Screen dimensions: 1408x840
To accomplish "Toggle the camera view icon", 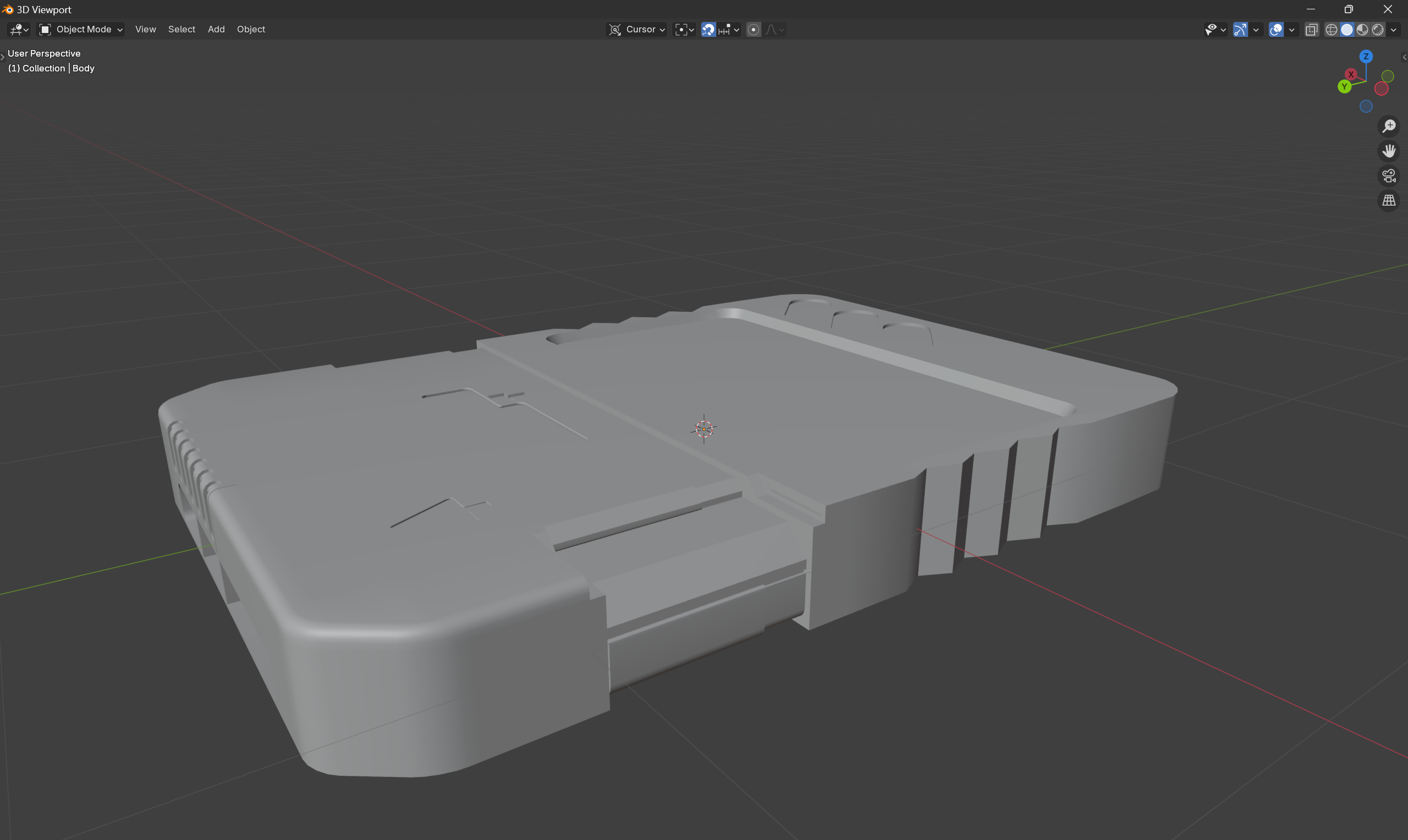I will (x=1388, y=176).
